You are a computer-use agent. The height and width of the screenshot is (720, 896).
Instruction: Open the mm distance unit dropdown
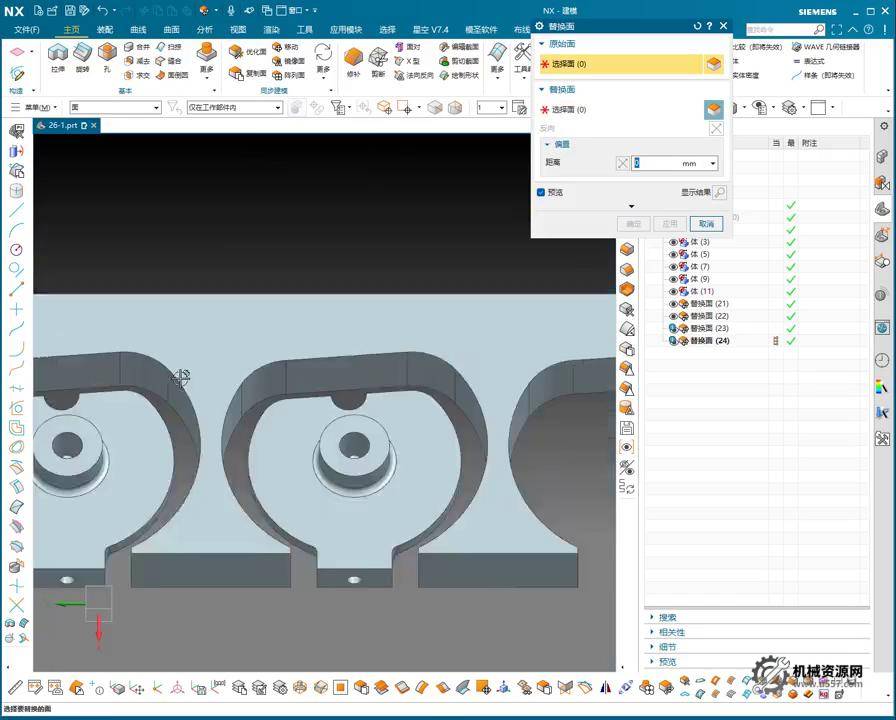[713, 163]
